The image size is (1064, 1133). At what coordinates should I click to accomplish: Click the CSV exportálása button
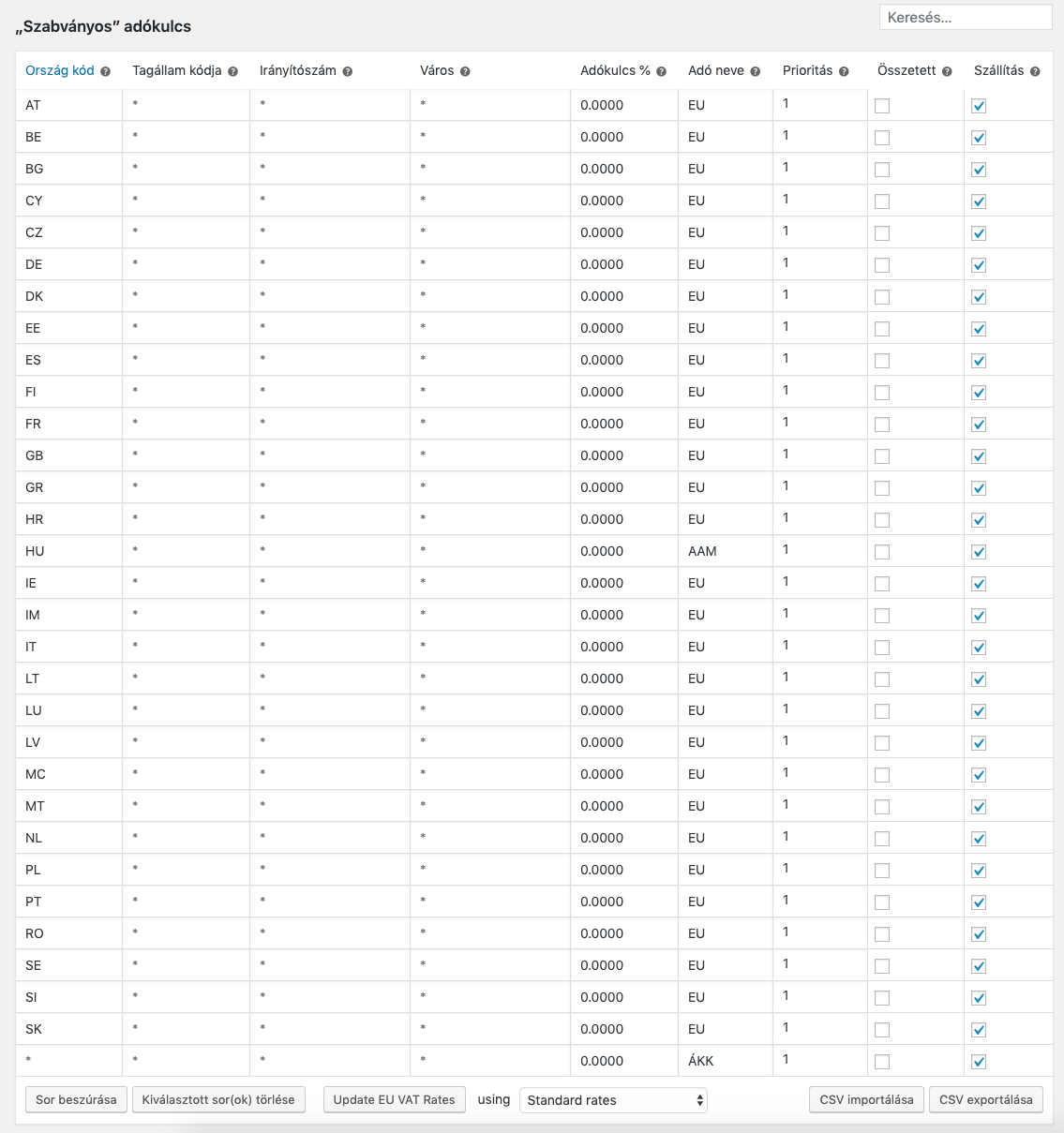point(985,1100)
